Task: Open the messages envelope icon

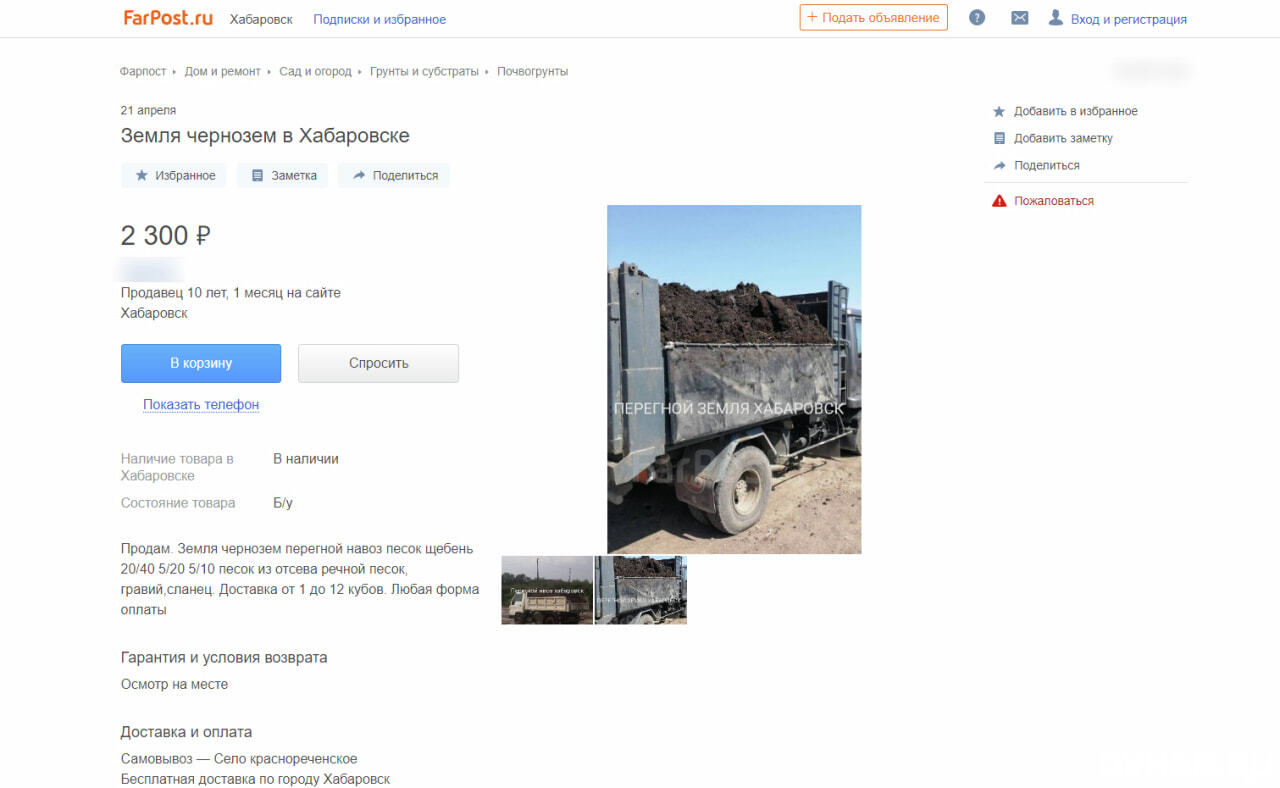Action: [x=1019, y=18]
